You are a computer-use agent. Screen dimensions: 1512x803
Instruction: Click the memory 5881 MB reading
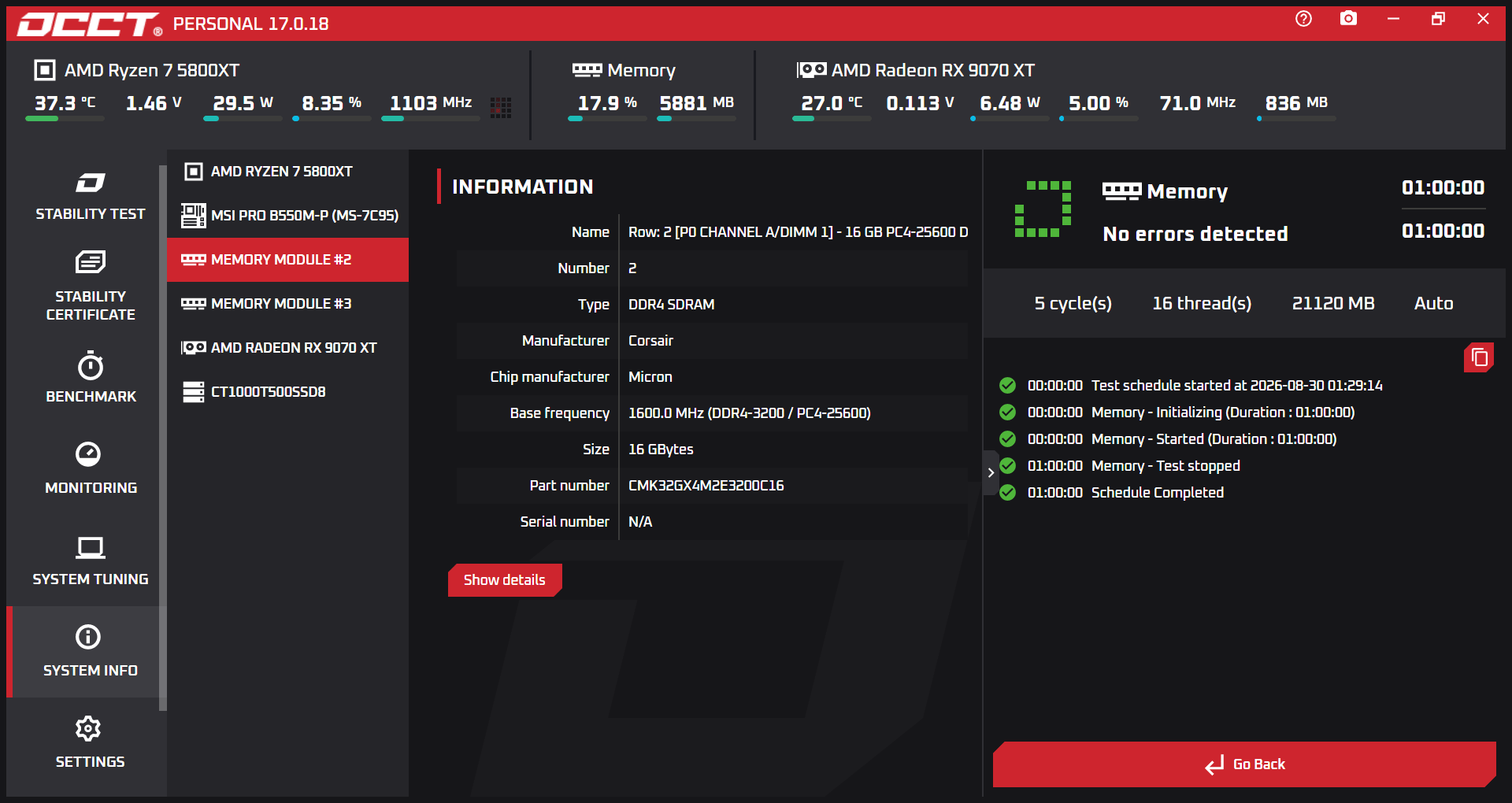(696, 103)
